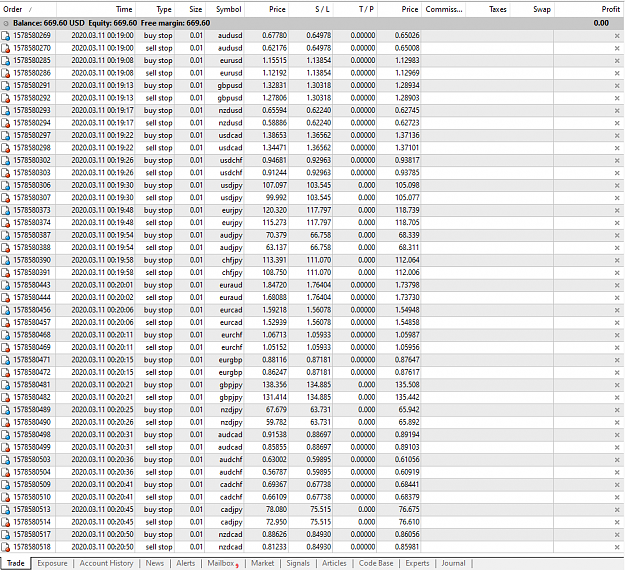625x570 pixels.
Task: Delete the eurchf buy stop order 1578580468
Action: click(617, 335)
